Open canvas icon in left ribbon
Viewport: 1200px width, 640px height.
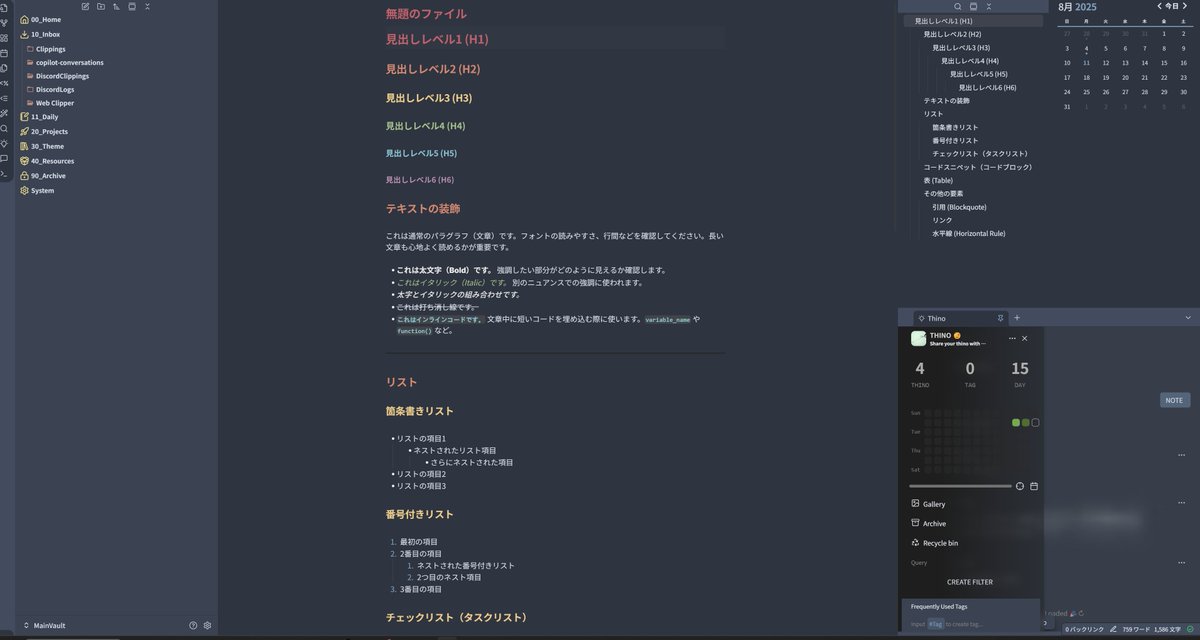click(x=5, y=37)
